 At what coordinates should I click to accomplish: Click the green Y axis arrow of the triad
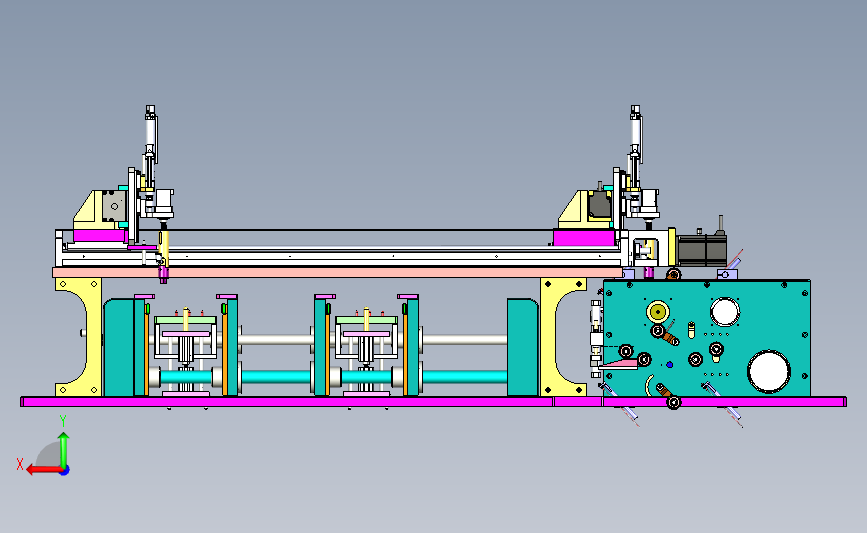click(x=64, y=450)
